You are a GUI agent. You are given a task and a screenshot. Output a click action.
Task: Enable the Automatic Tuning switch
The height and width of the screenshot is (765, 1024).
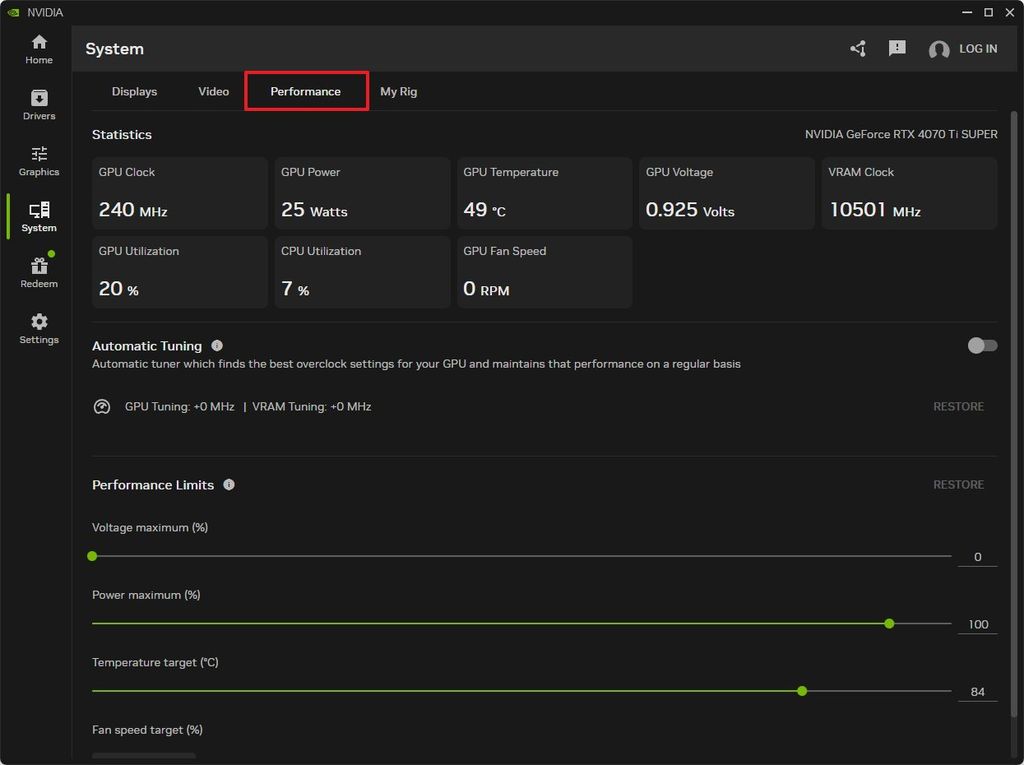click(x=981, y=345)
